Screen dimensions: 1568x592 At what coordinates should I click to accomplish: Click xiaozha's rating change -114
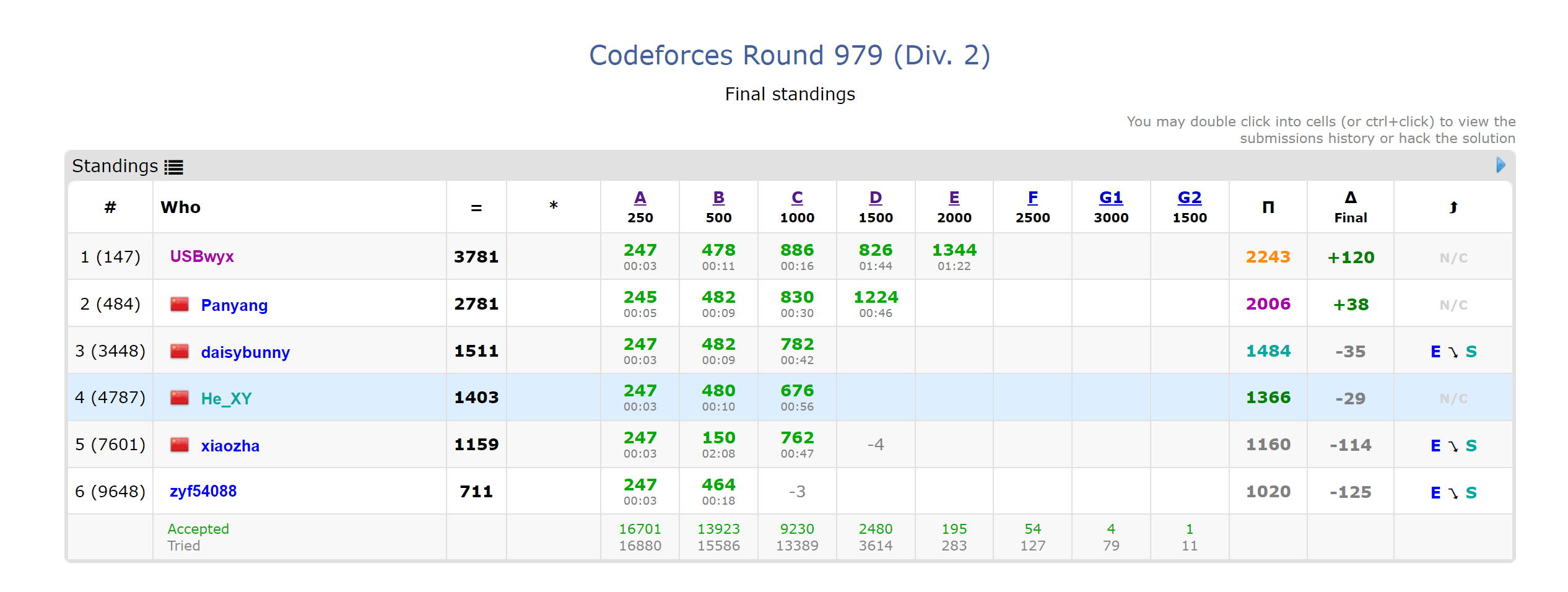[x=1351, y=445]
